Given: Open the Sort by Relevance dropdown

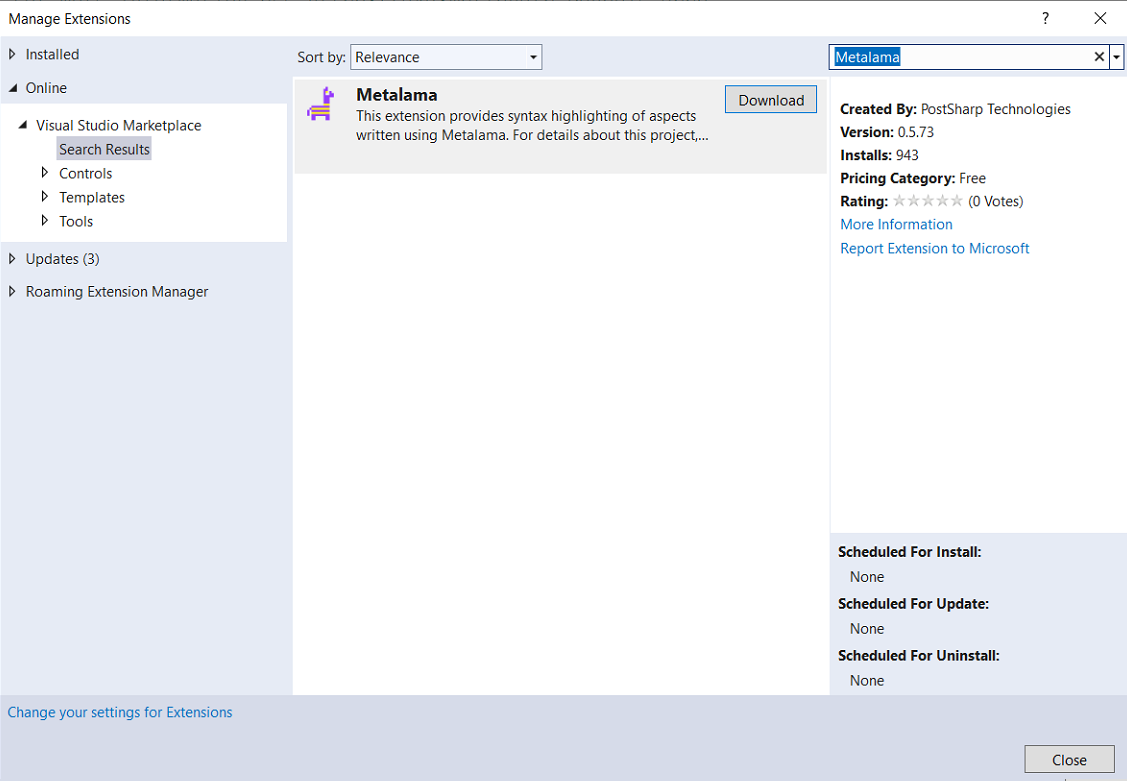Looking at the screenshot, I should point(445,57).
